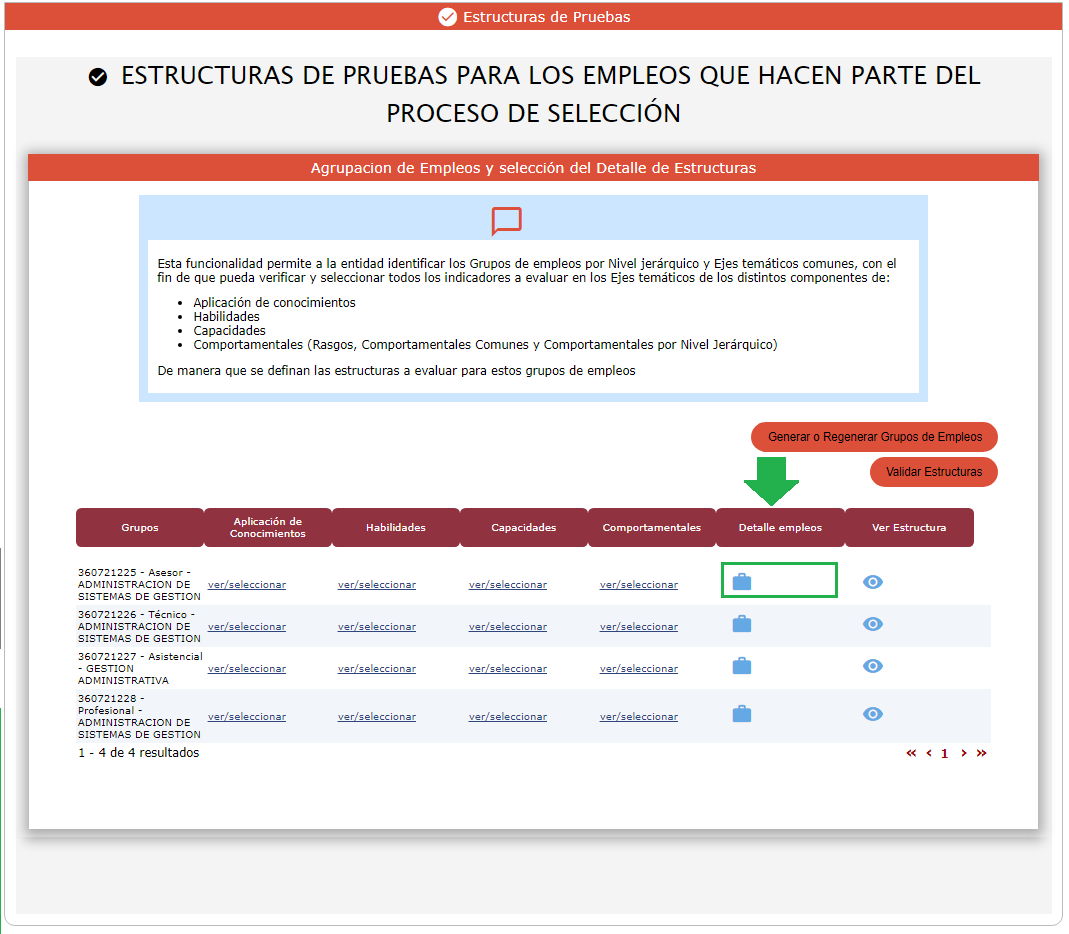
Task: Advance to next results page
Action: pos(963,754)
